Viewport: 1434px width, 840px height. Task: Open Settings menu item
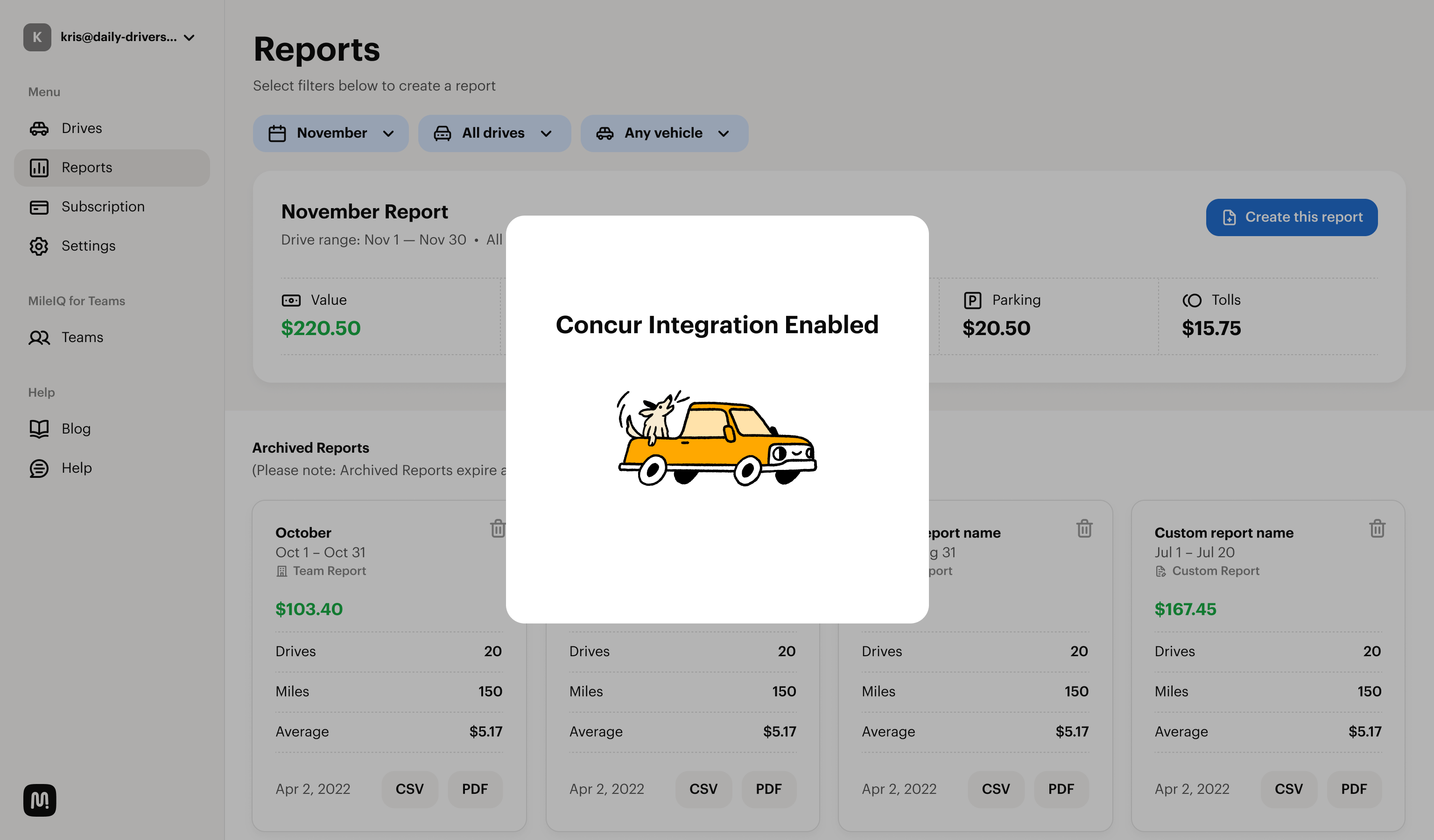(x=112, y=246)
